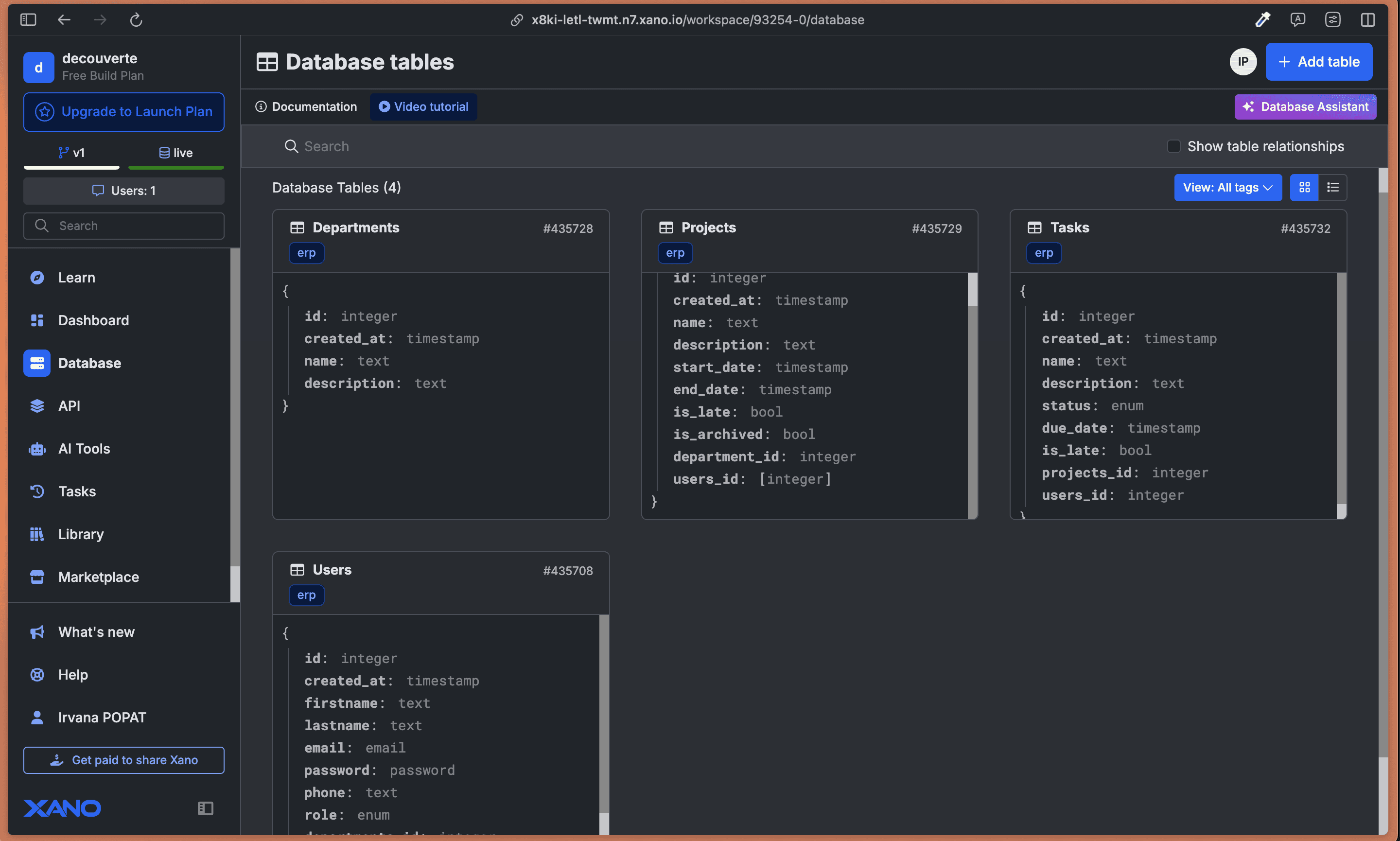This screenshot has width=1400, height=841.
Task: Reload the page with the refresh icon
Action: tap(136, 20)
